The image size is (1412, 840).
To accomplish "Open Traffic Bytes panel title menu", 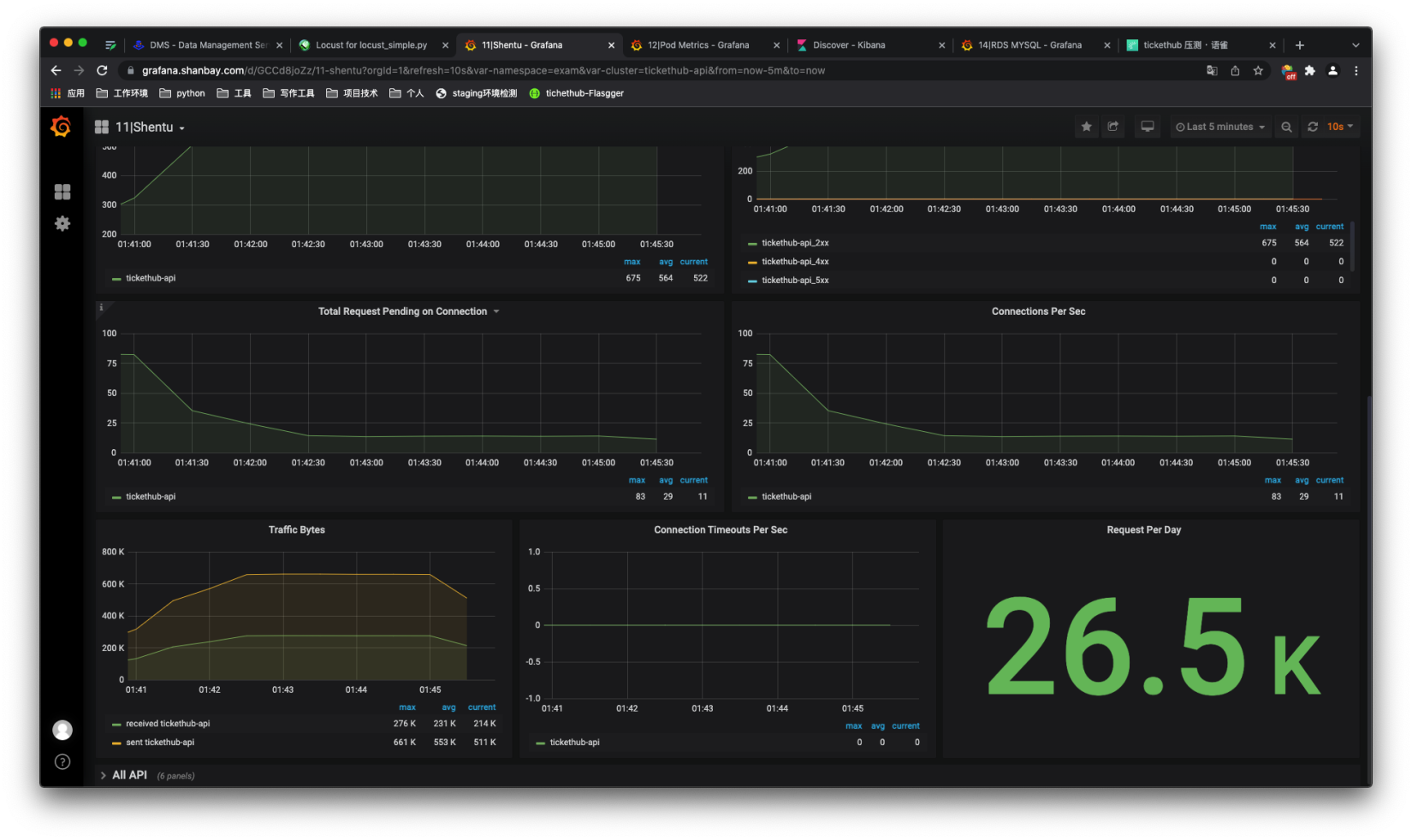I will (x=296, y=529).
